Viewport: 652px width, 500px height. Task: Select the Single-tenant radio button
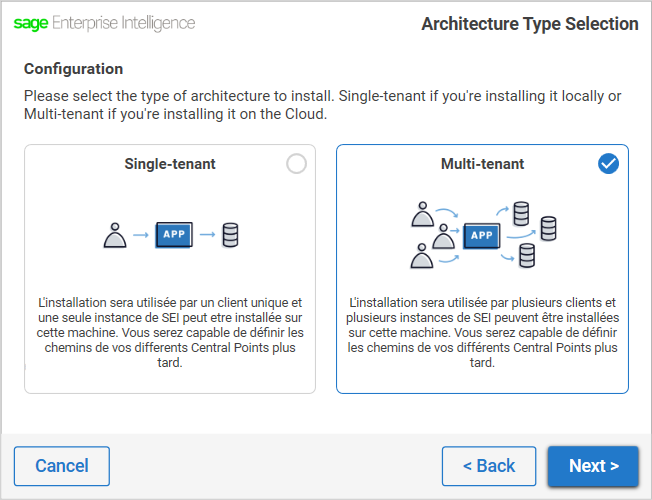tap(296, 164)
